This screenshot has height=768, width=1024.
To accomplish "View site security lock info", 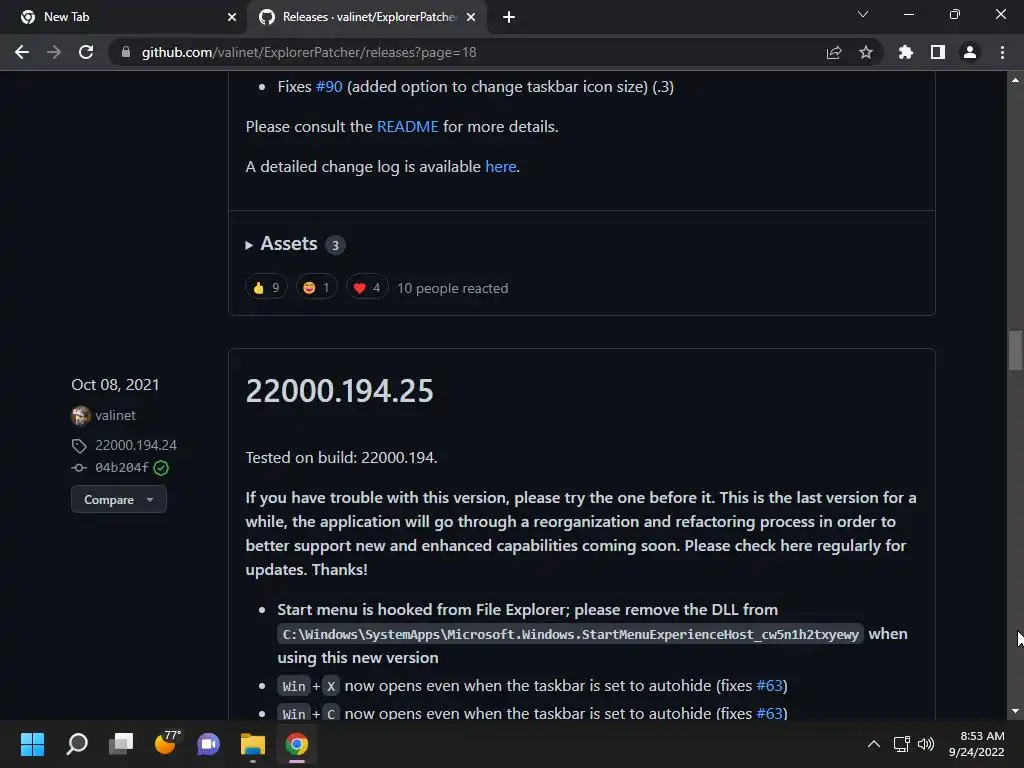I will (126, 52).
